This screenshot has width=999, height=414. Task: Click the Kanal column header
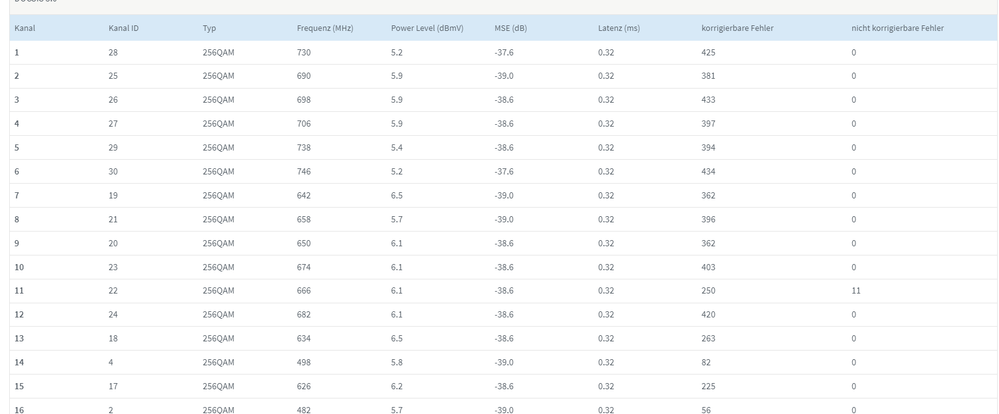pos(25,28)
